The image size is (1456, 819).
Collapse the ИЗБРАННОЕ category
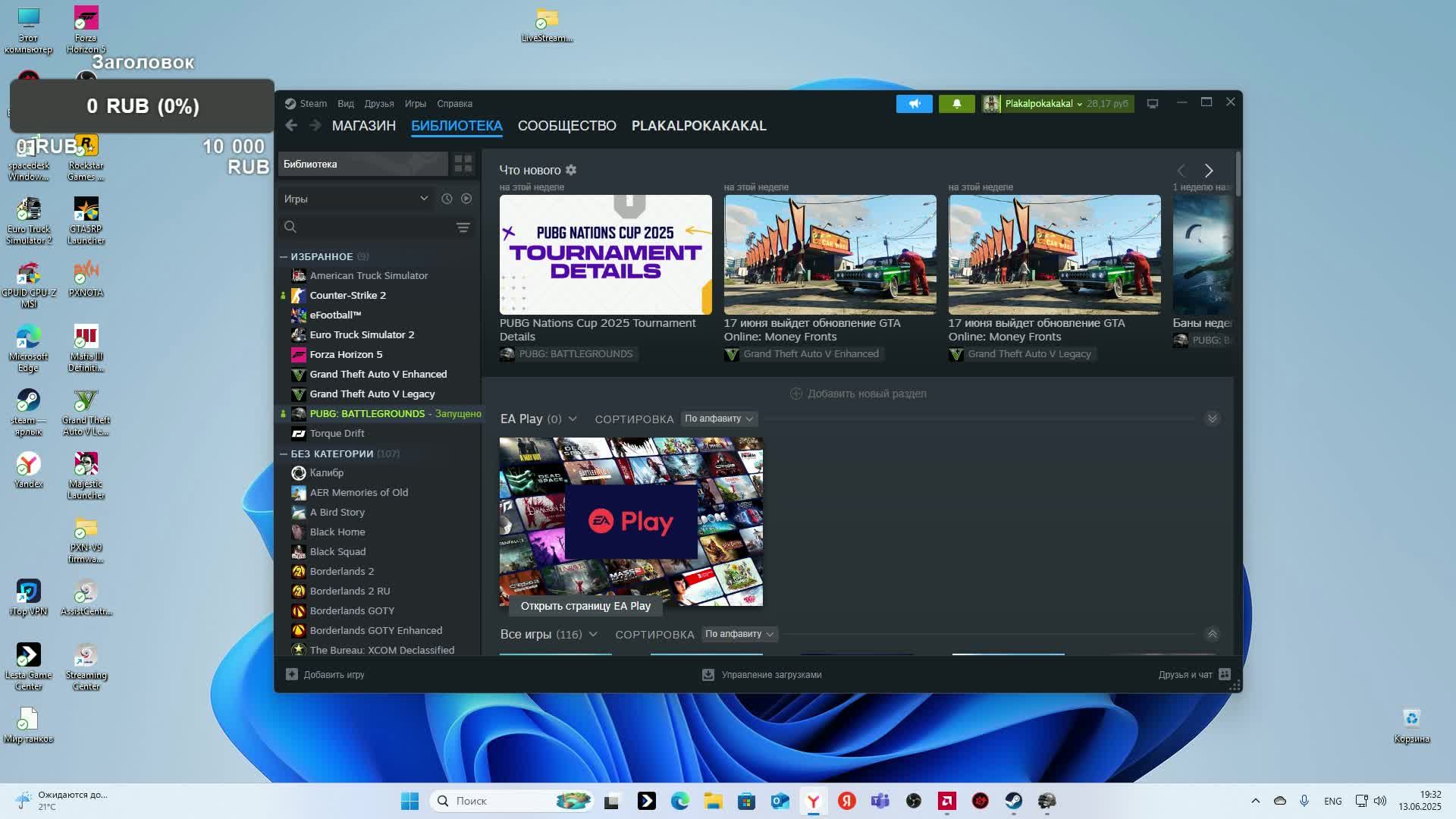284,257
